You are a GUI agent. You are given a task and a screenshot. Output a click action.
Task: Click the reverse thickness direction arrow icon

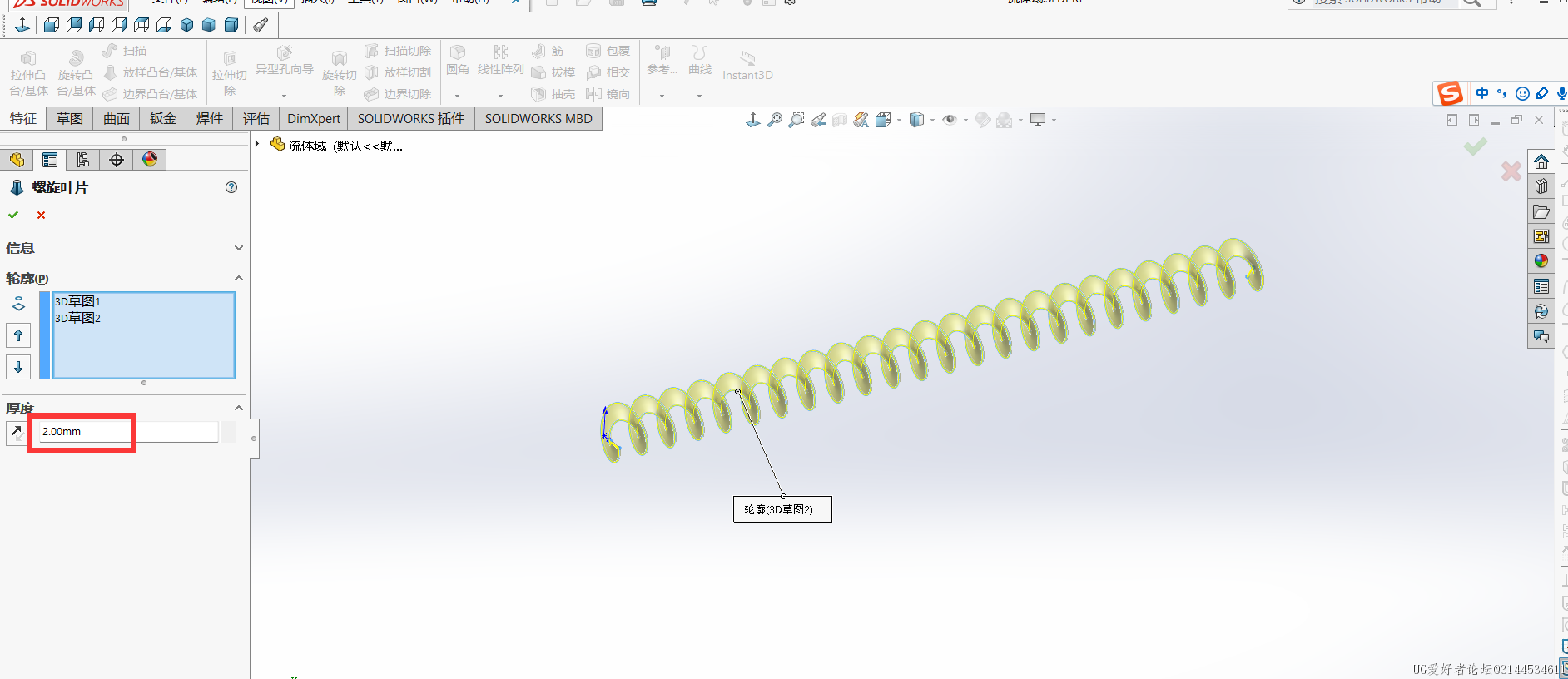[x=17, y=432]
